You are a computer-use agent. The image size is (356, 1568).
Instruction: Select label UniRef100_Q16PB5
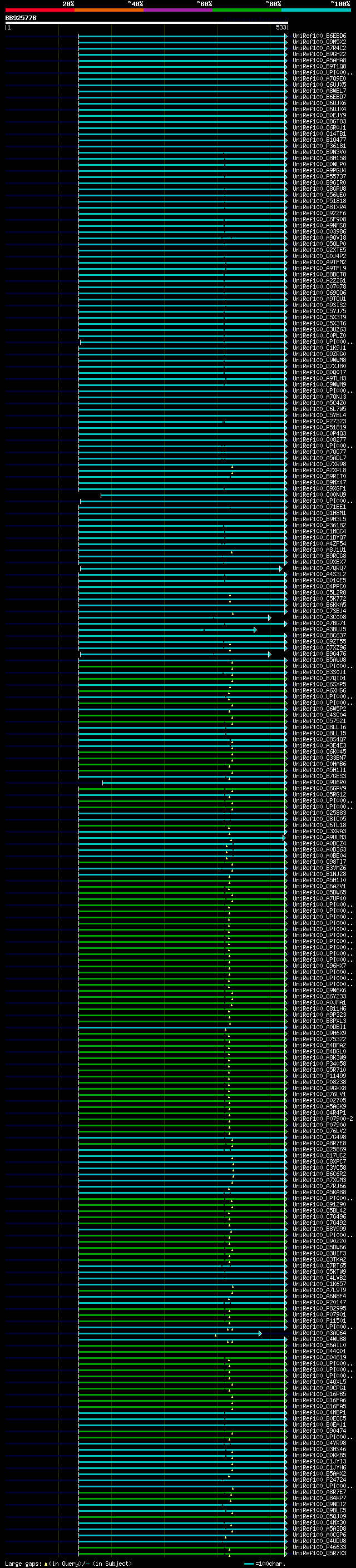(319, 1394)
